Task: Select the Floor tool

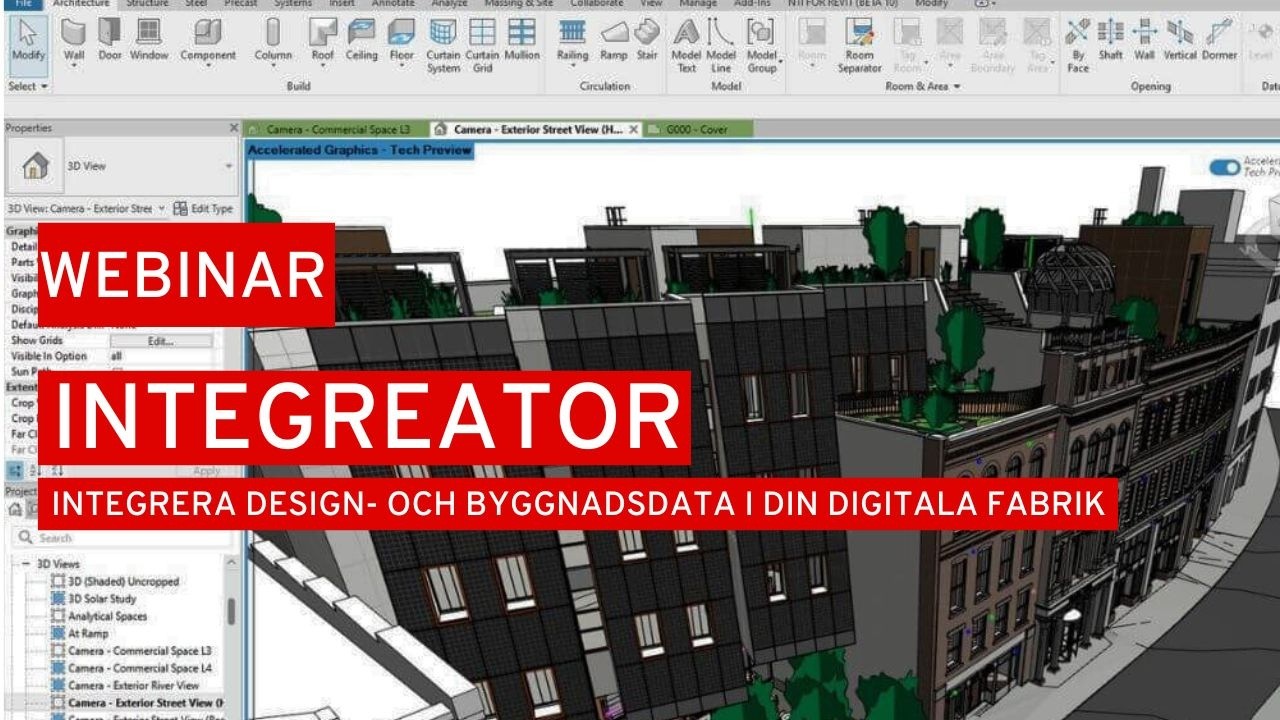Action: (x=401, y=42)
